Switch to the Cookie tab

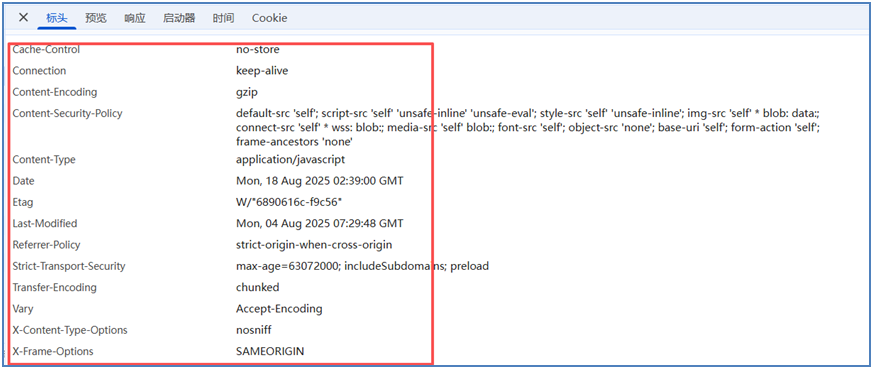coord(269,18)
